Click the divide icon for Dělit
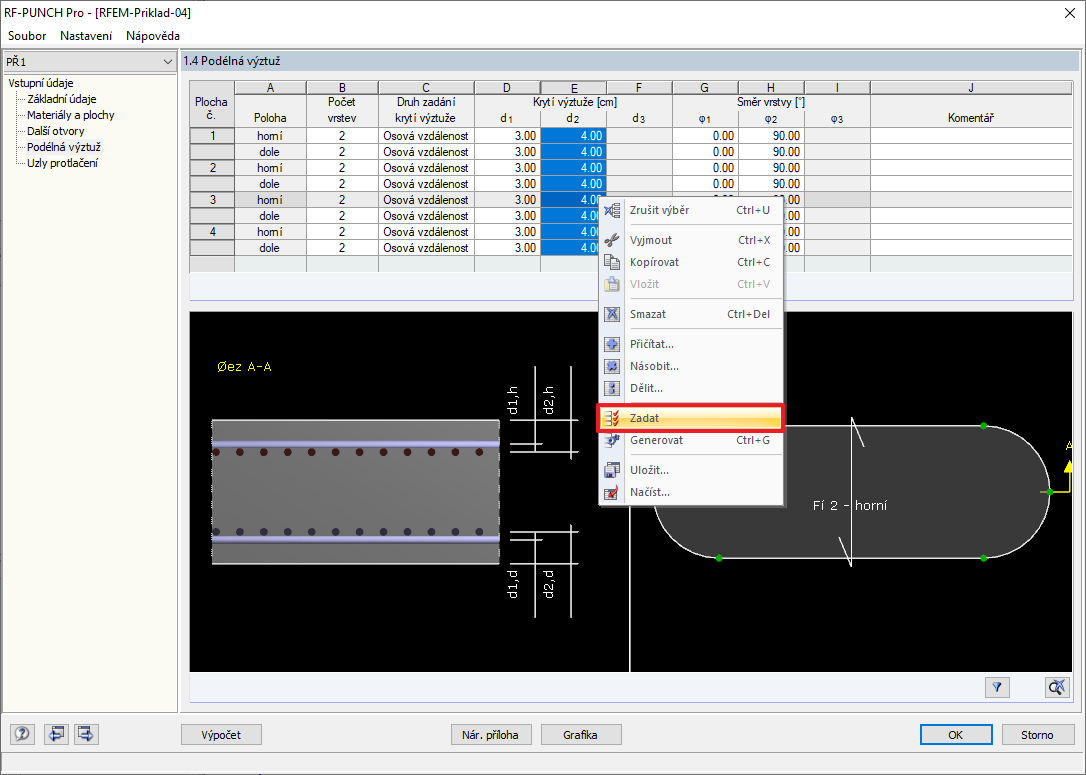 (x=612, y=389)
